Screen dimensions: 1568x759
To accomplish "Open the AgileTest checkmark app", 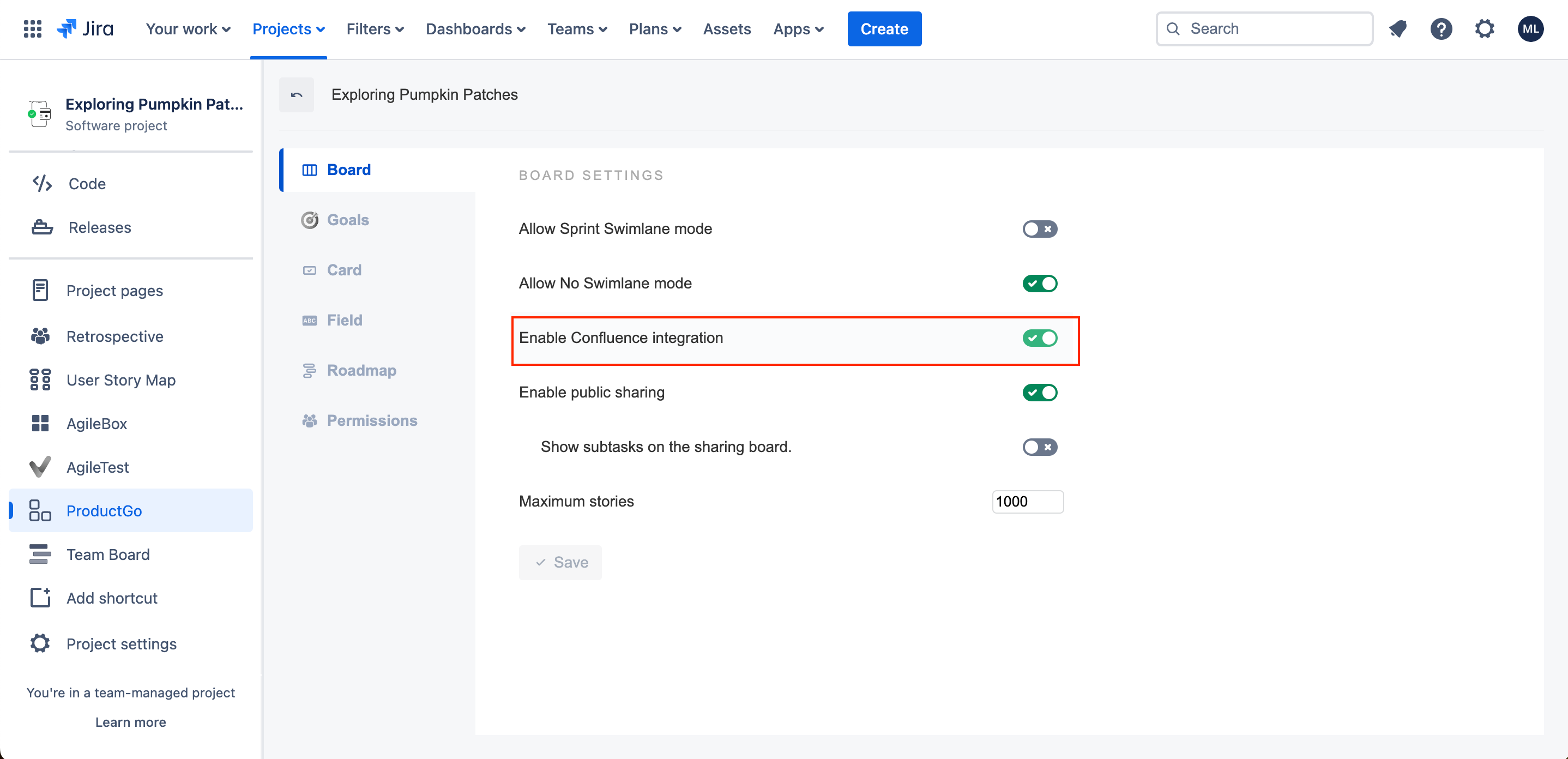I will coord(98,467).
